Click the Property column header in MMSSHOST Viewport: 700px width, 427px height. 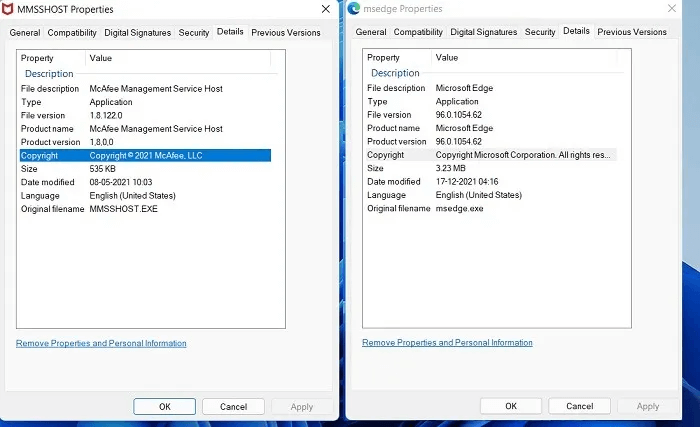click(50, 58)
